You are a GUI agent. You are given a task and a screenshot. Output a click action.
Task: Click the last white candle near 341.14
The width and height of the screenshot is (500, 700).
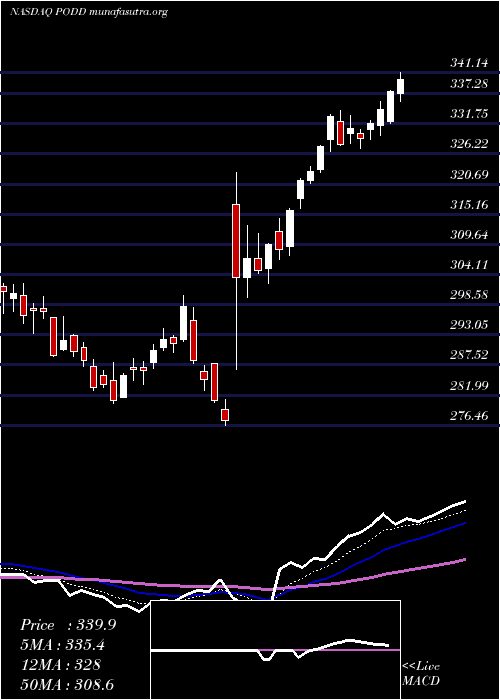tap(400, 87)
